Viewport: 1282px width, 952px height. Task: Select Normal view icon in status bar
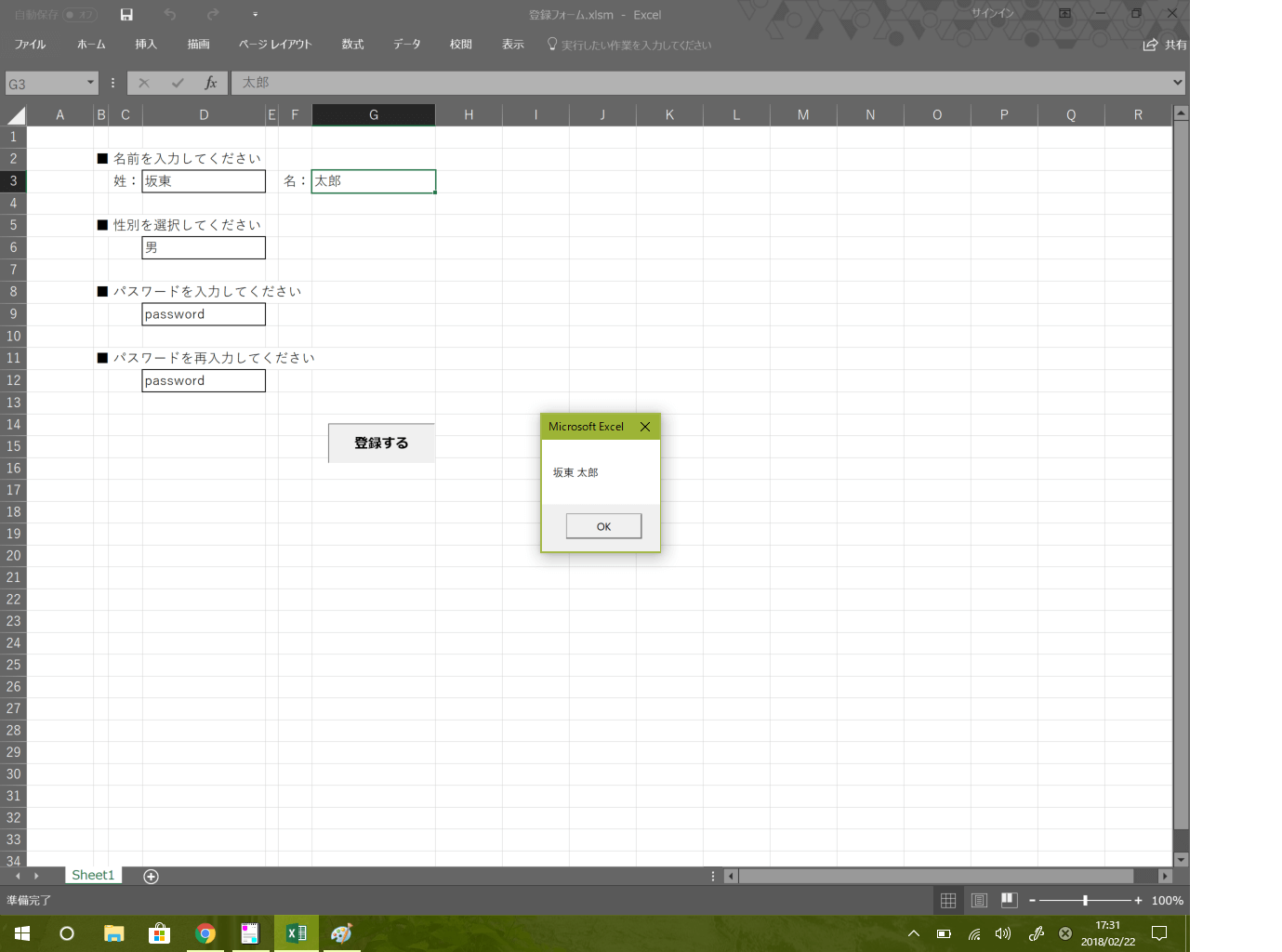[x=948, y=900]
